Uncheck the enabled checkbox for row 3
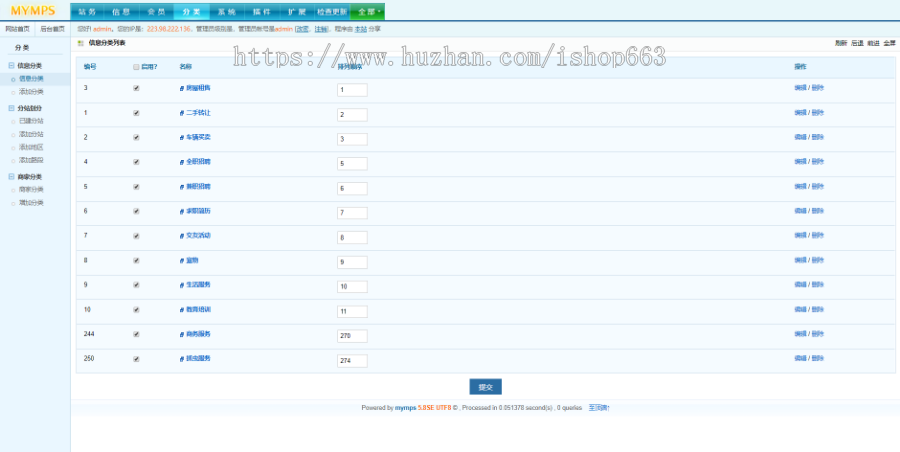 (x=136, y=88)
